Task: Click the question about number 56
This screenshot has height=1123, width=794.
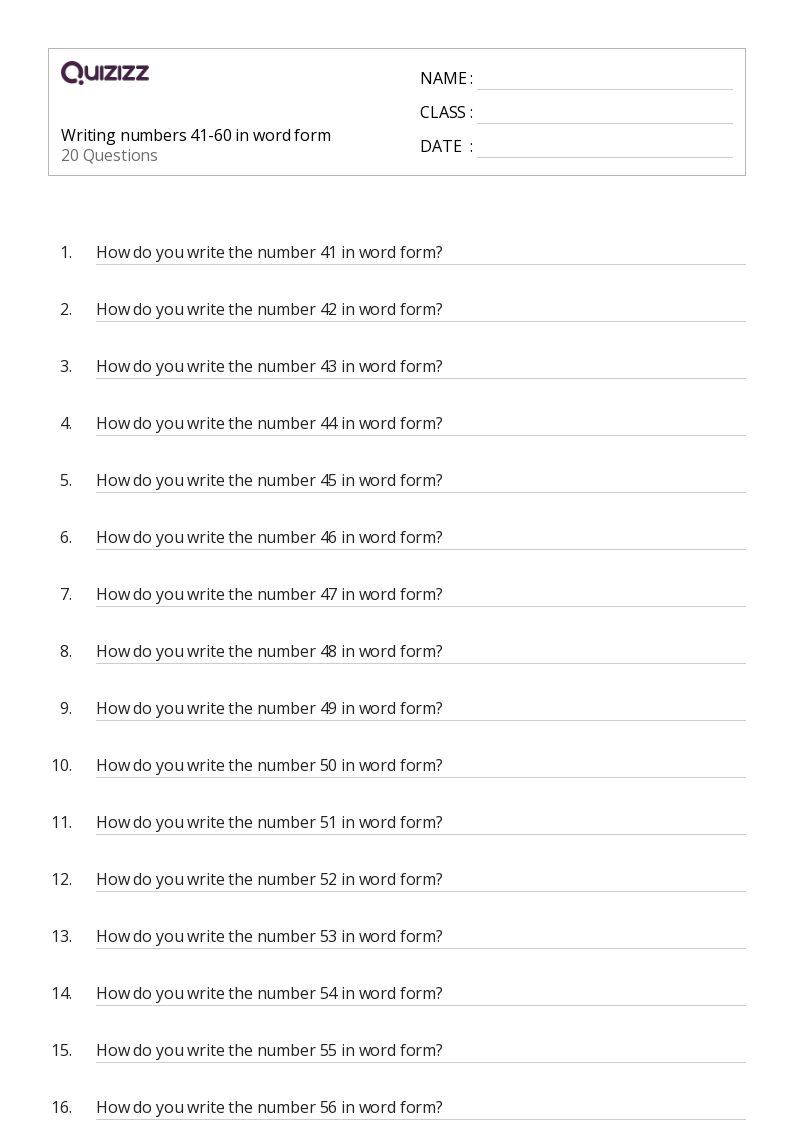Action: pyautogui.click(x=269, y=1107)
